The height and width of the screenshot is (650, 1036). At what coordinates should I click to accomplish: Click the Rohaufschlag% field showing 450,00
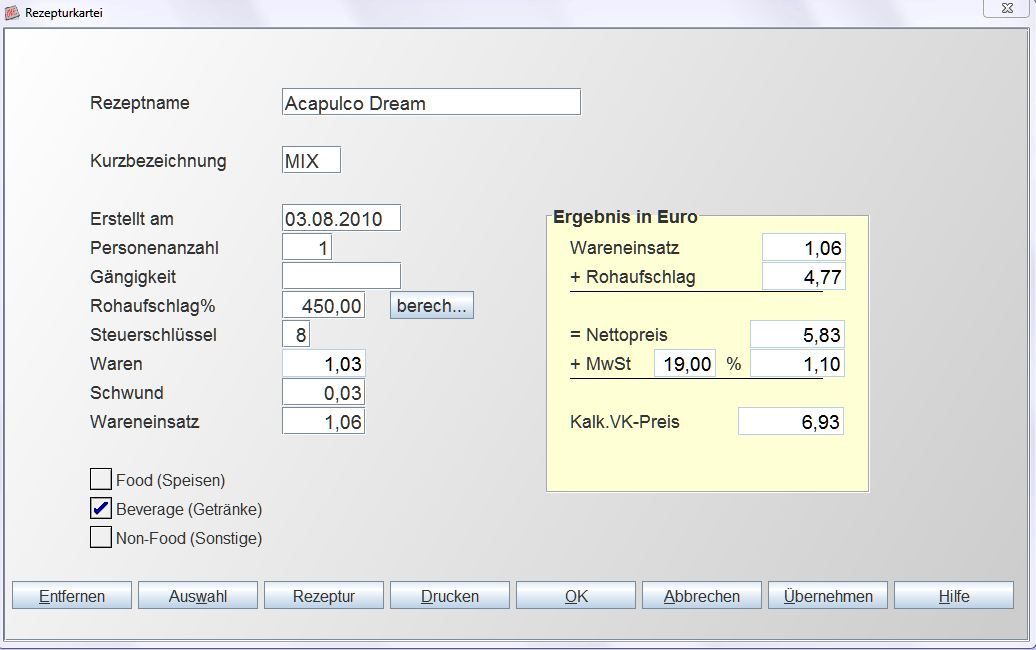(324, 305)
